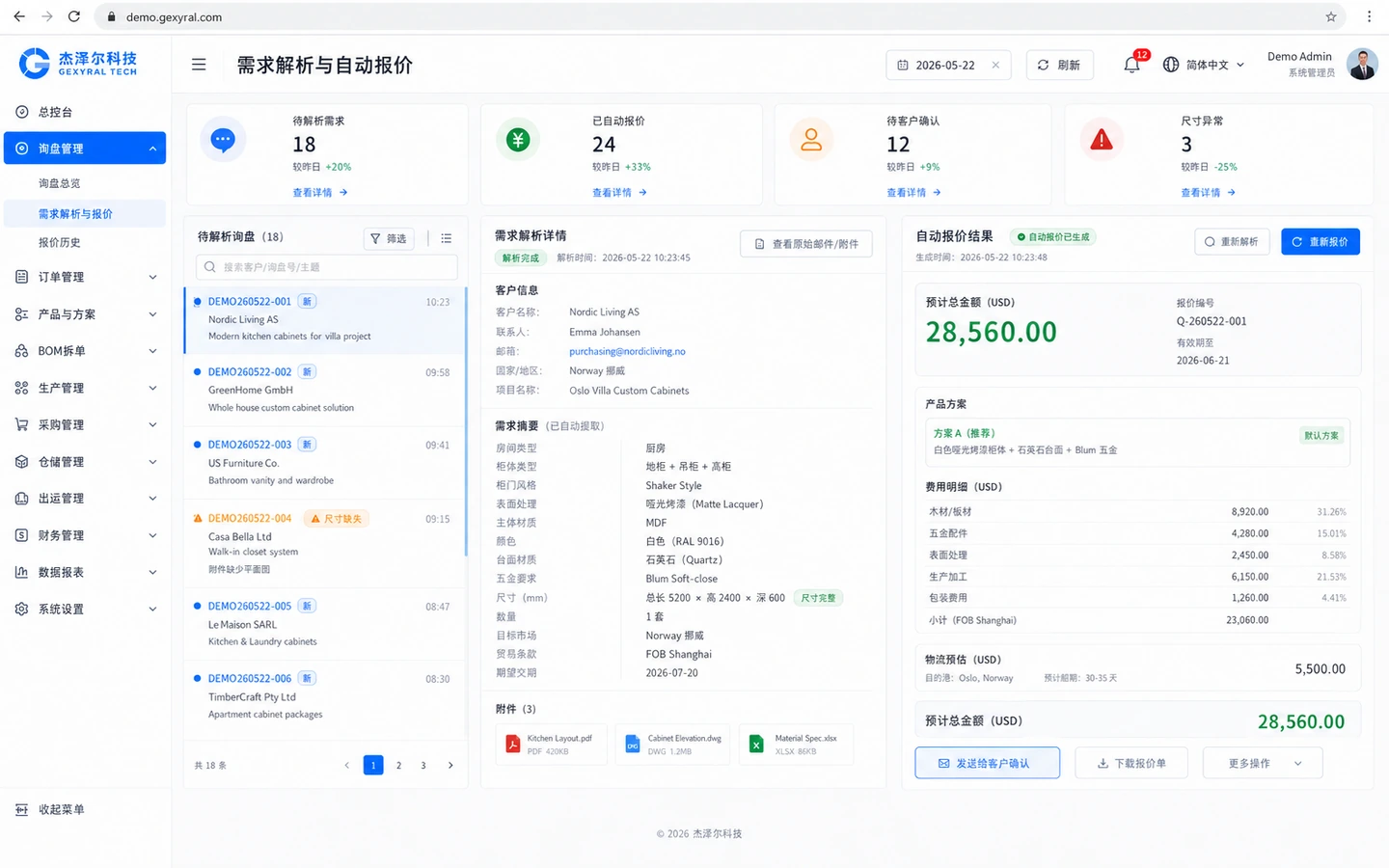
Task: Open Cabinet Elevation.dwg attachment
Action: click(x=673, y=745)
